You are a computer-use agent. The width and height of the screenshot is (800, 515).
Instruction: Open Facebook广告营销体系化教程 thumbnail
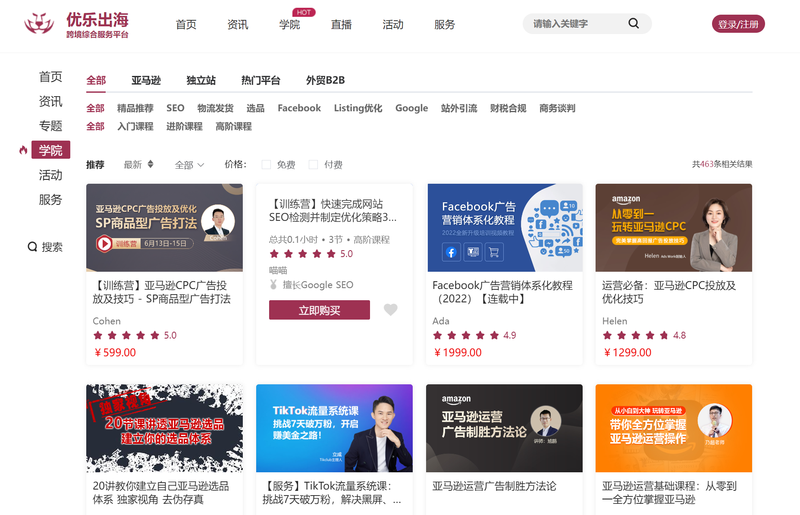[504, 228]
